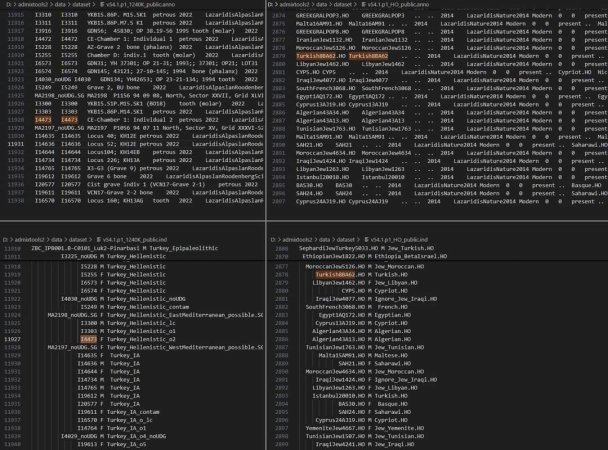Click the file icon beside v54.1.p1_HO_public.ind breadcrumb
The height and width of the screenshot is (450, 608).
tap(366, 240)
